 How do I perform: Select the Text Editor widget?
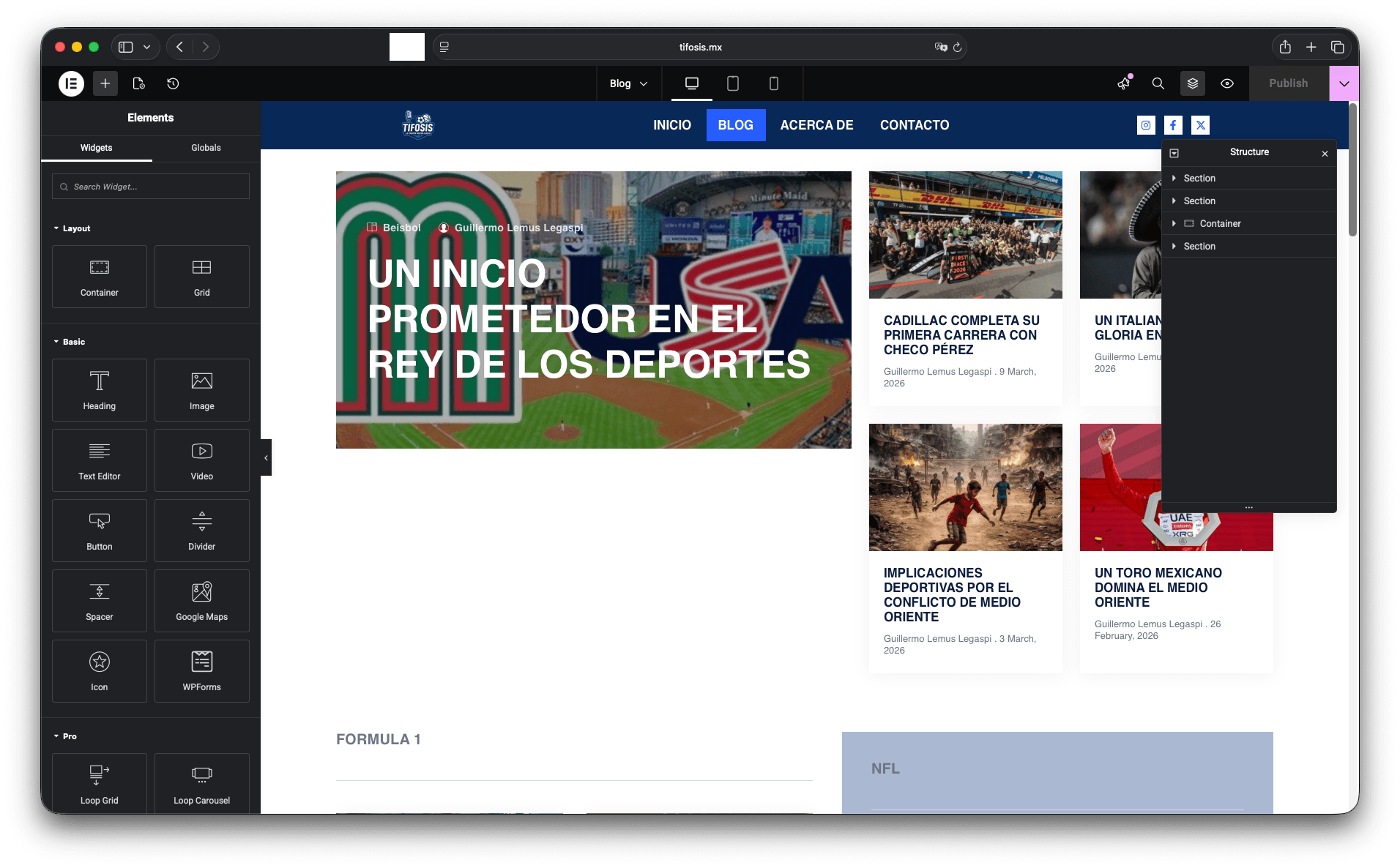pyautogui.click(x=100, y=460)
